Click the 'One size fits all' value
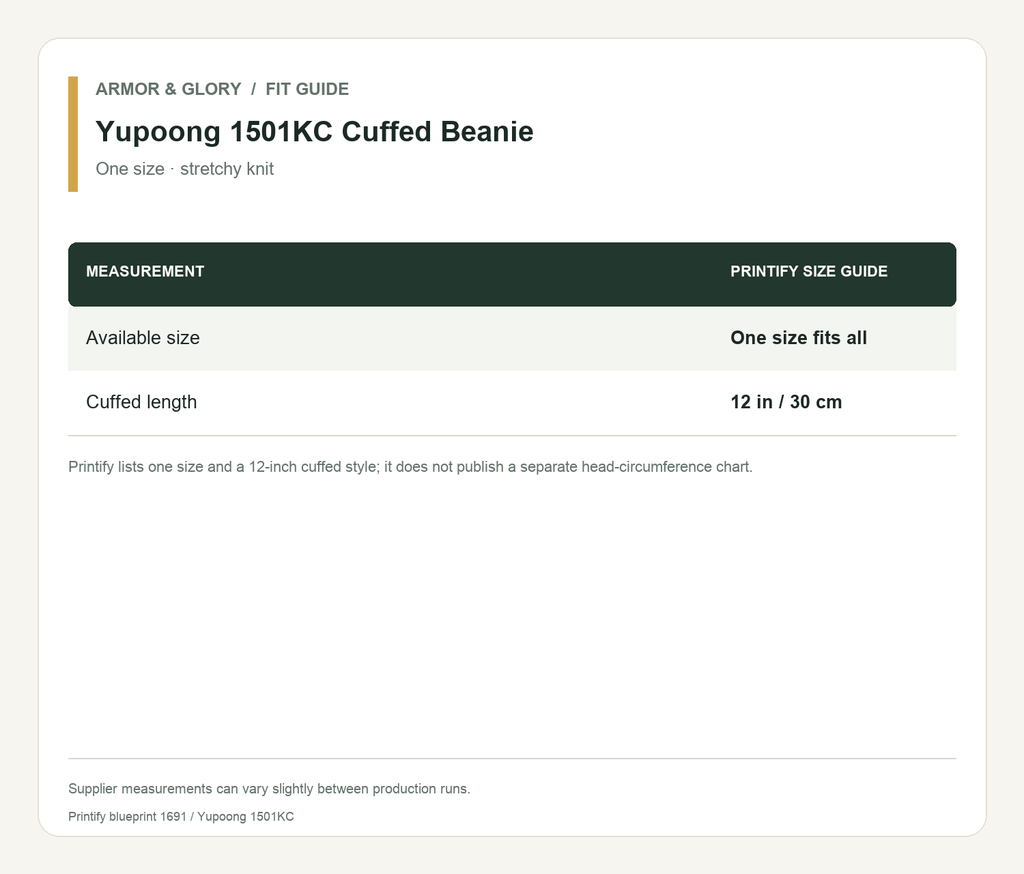The width and height of the screenshot is (1024, 874). tap(798, 338)
